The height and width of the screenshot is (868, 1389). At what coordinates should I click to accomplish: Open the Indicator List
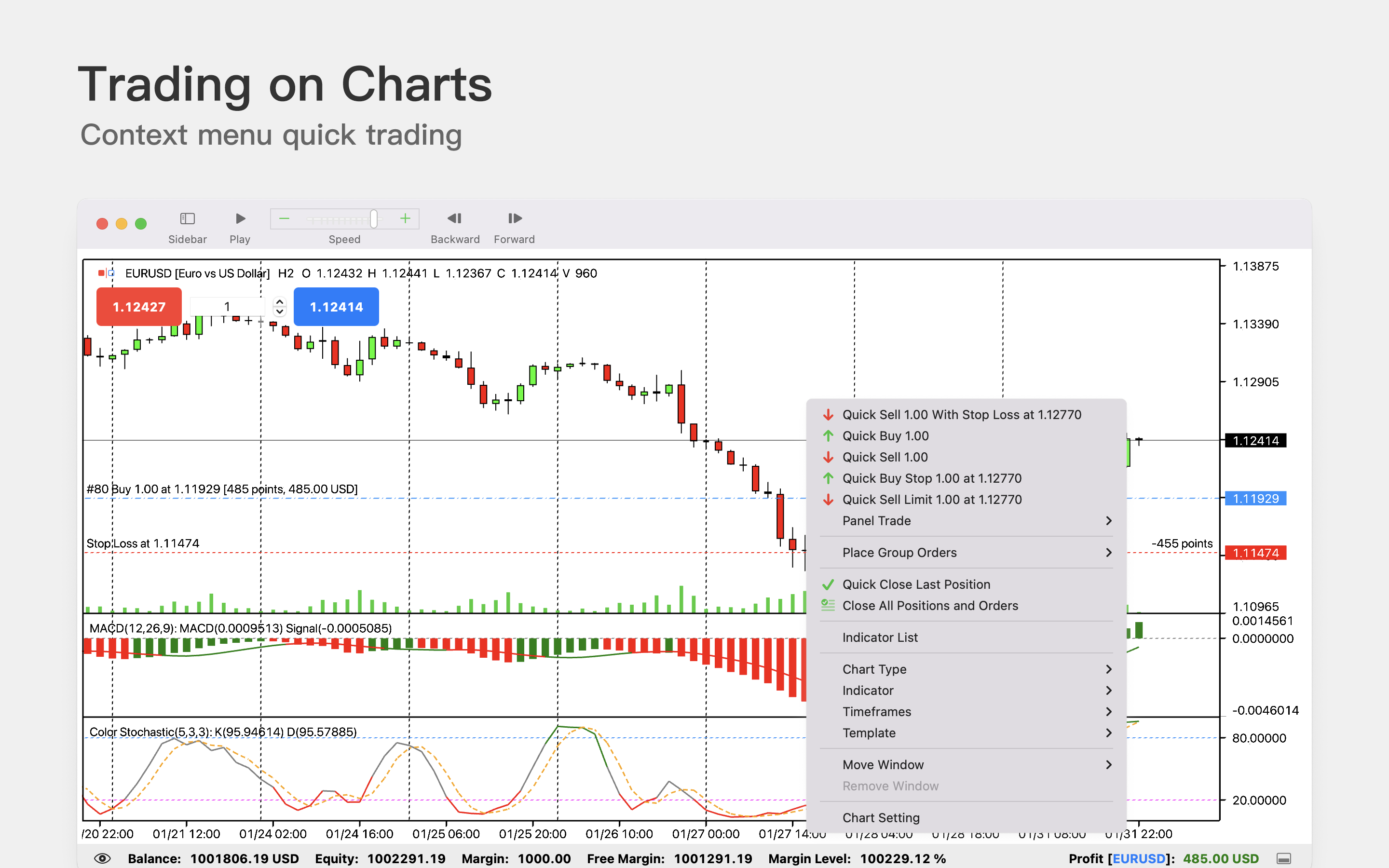click(966, 637)
